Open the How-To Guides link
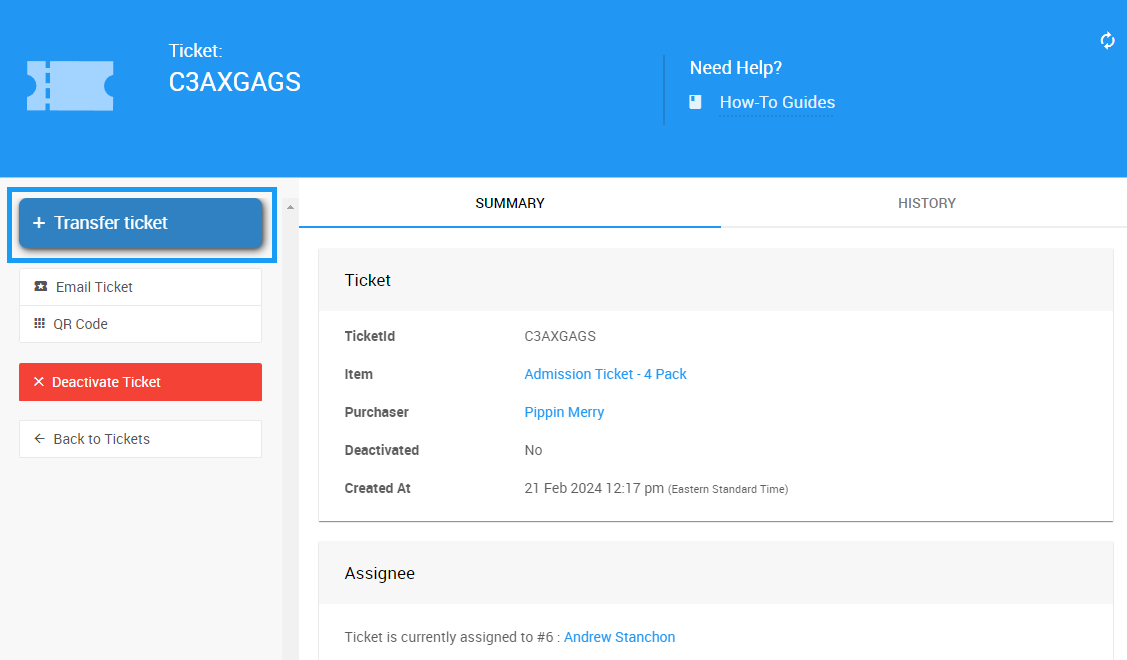Screen dimensions: 1127x660 (777, 102)
